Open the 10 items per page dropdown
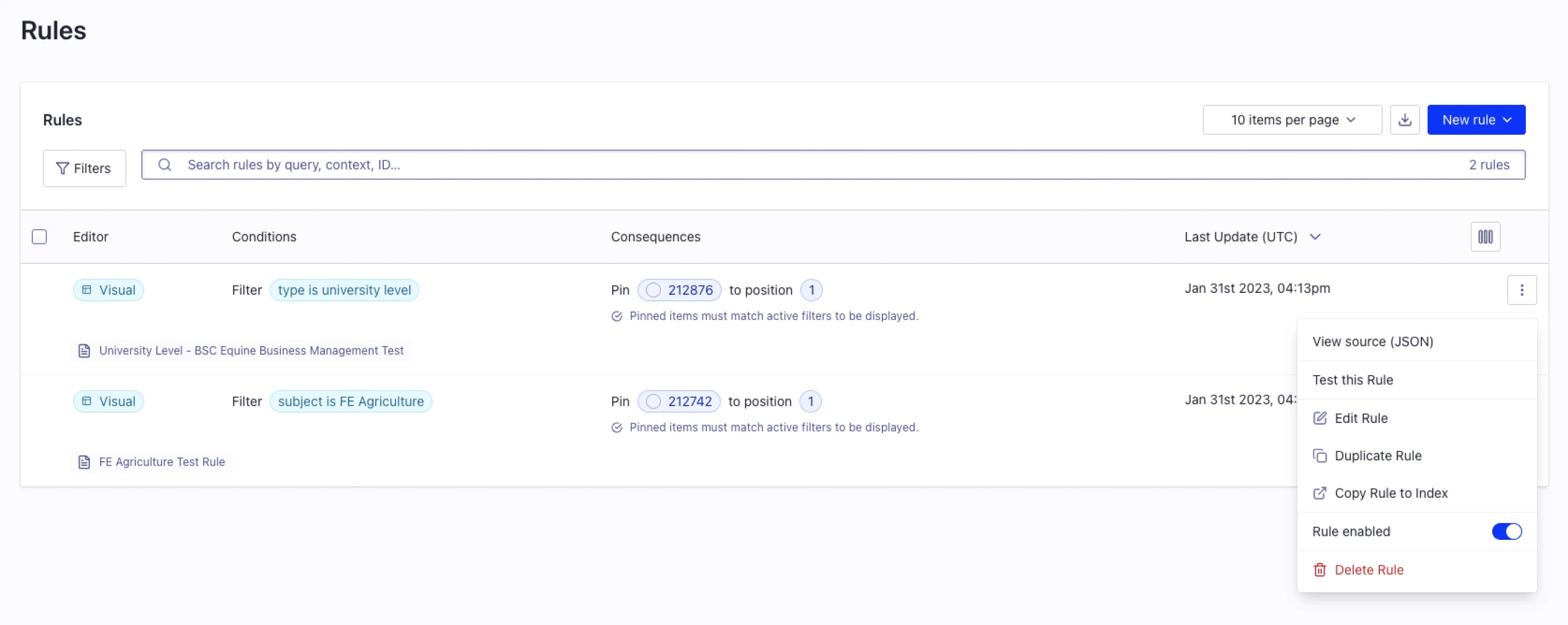 pyautogui.click(x=1292, y=119)
